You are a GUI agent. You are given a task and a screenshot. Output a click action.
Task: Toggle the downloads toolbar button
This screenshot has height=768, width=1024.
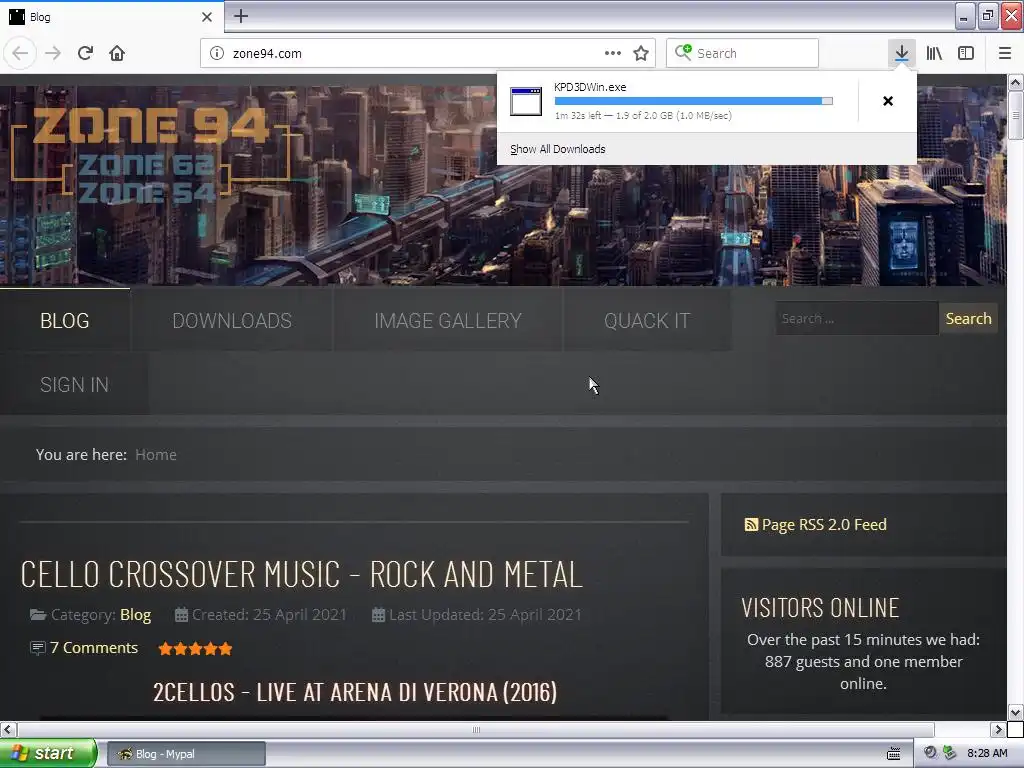coord(901,53)
